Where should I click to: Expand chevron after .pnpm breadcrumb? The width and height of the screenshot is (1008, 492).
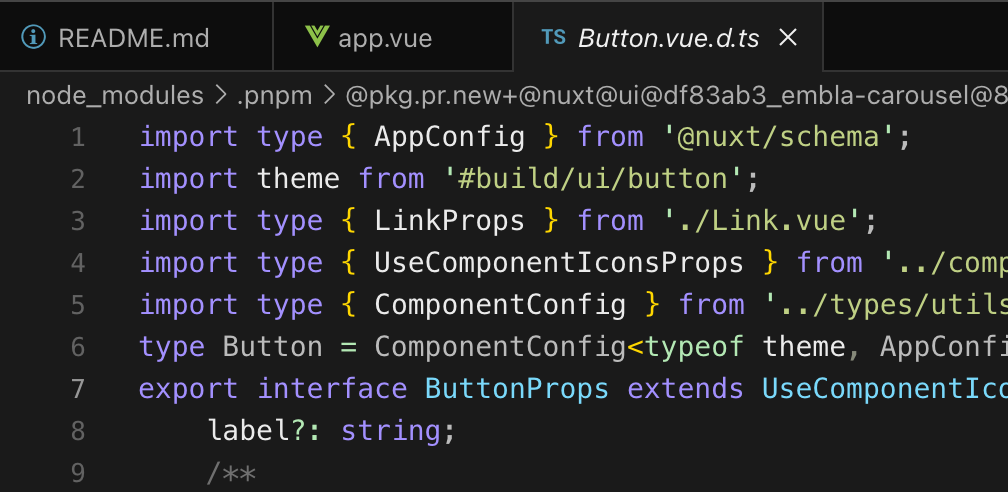pyautogui.click(x=329, y=96)
